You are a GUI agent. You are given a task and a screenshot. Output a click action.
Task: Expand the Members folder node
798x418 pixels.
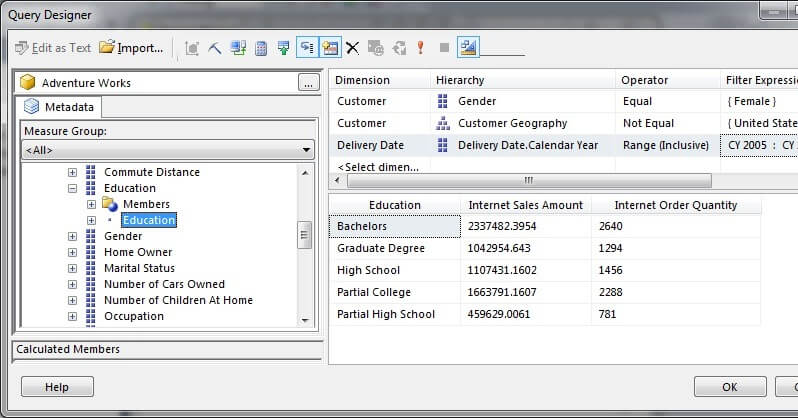91,205
